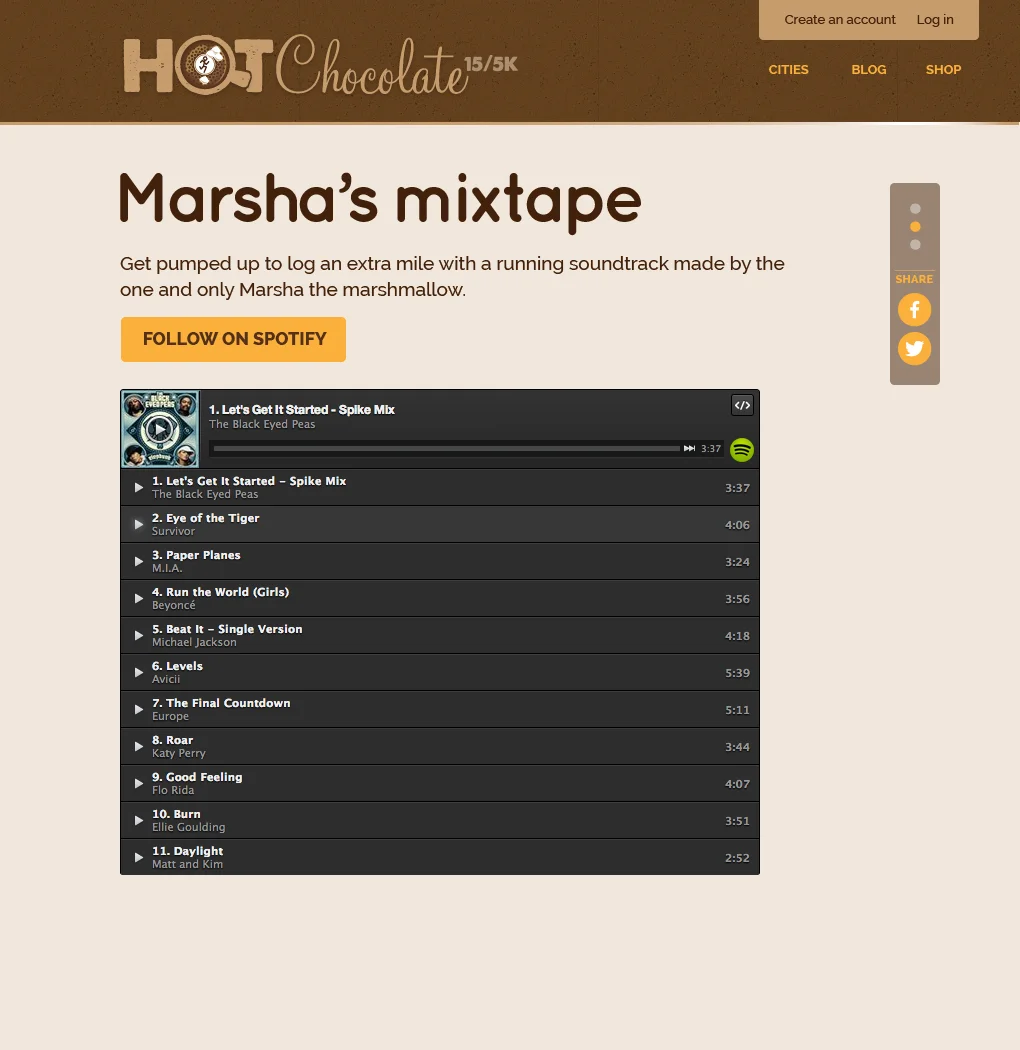
Task: Click the album art play button
Action: coord(159,429)
